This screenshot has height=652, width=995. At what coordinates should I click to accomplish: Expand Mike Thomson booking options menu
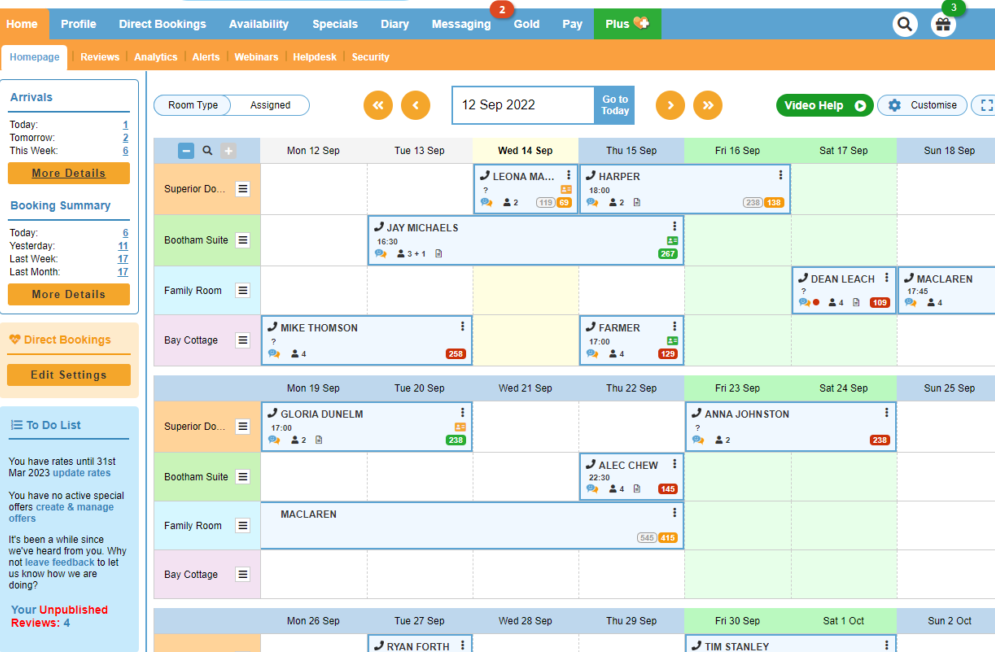(x=462, y=326)
